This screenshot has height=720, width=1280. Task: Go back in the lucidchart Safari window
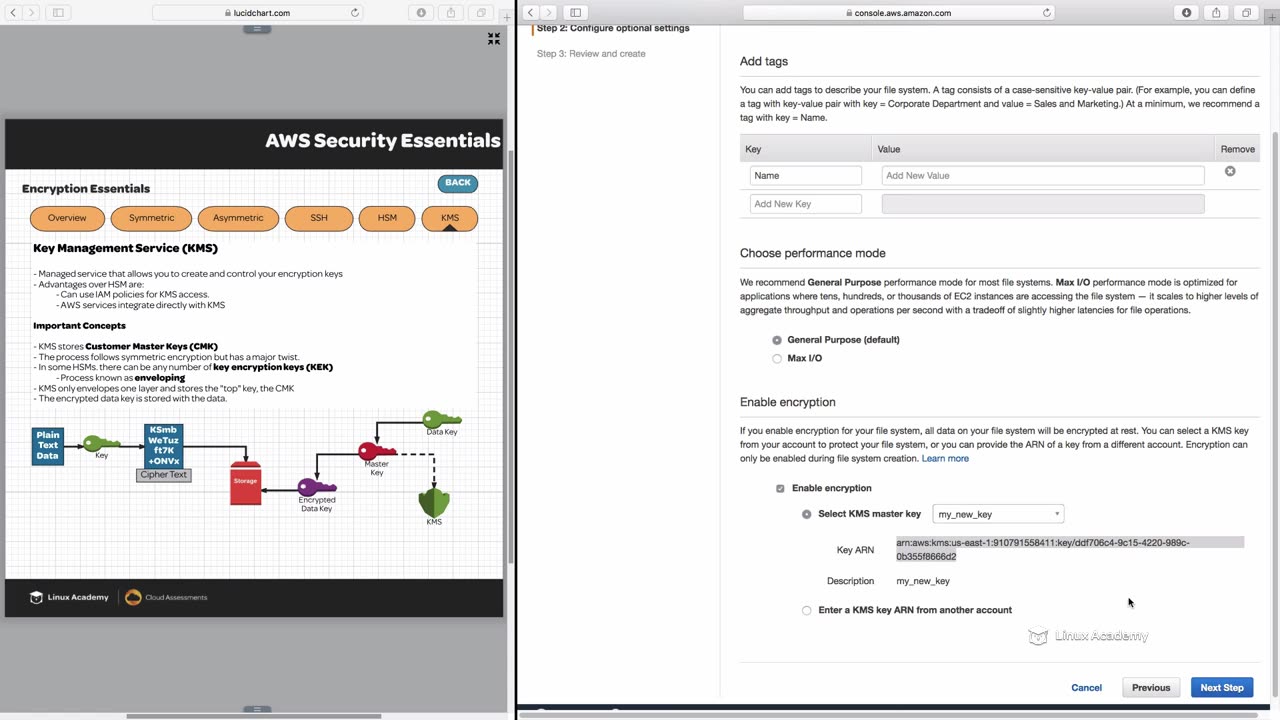tap(13, 13)
